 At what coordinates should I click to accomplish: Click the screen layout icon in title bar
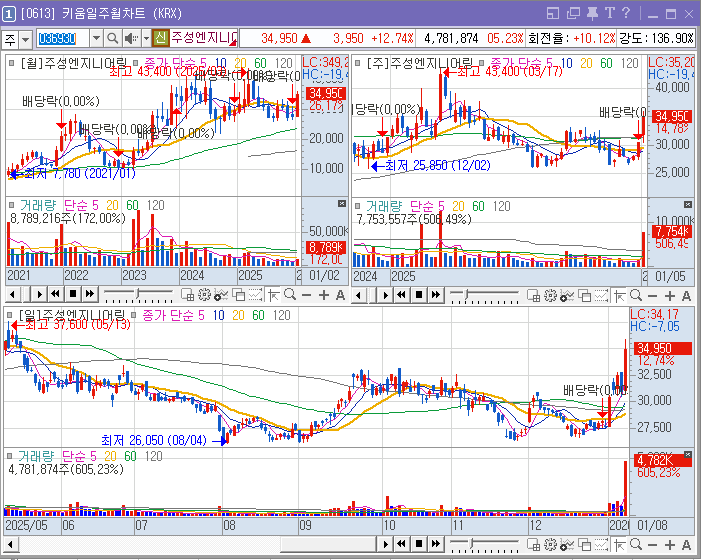click(553, 13)
